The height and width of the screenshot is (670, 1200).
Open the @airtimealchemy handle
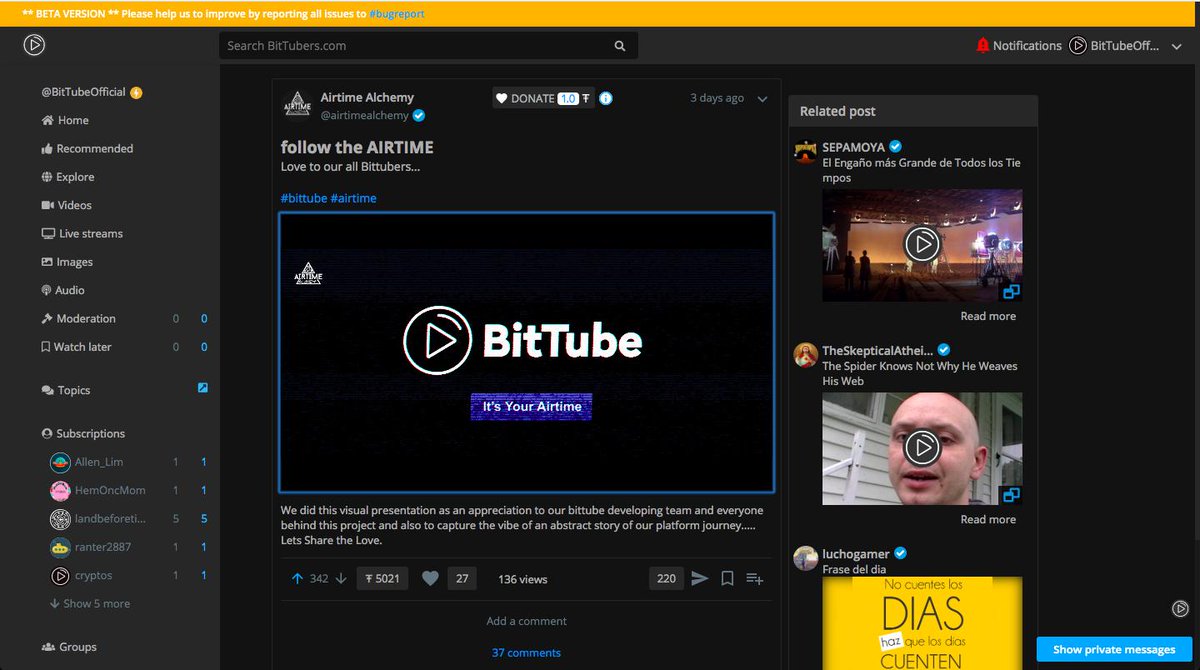coord(364,116)
